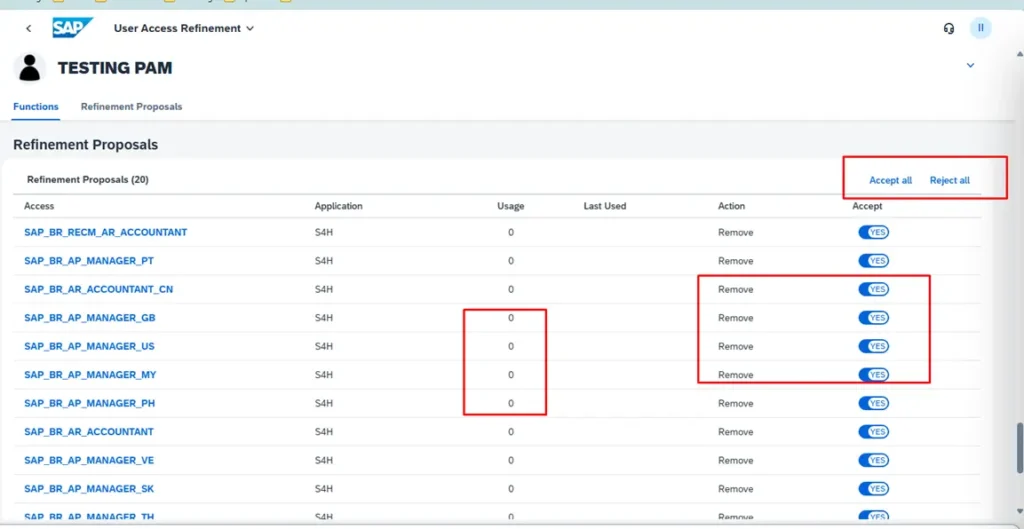Open the headset support icon
This screenshot has width=1024, height=529.
[x=949, y=29]
